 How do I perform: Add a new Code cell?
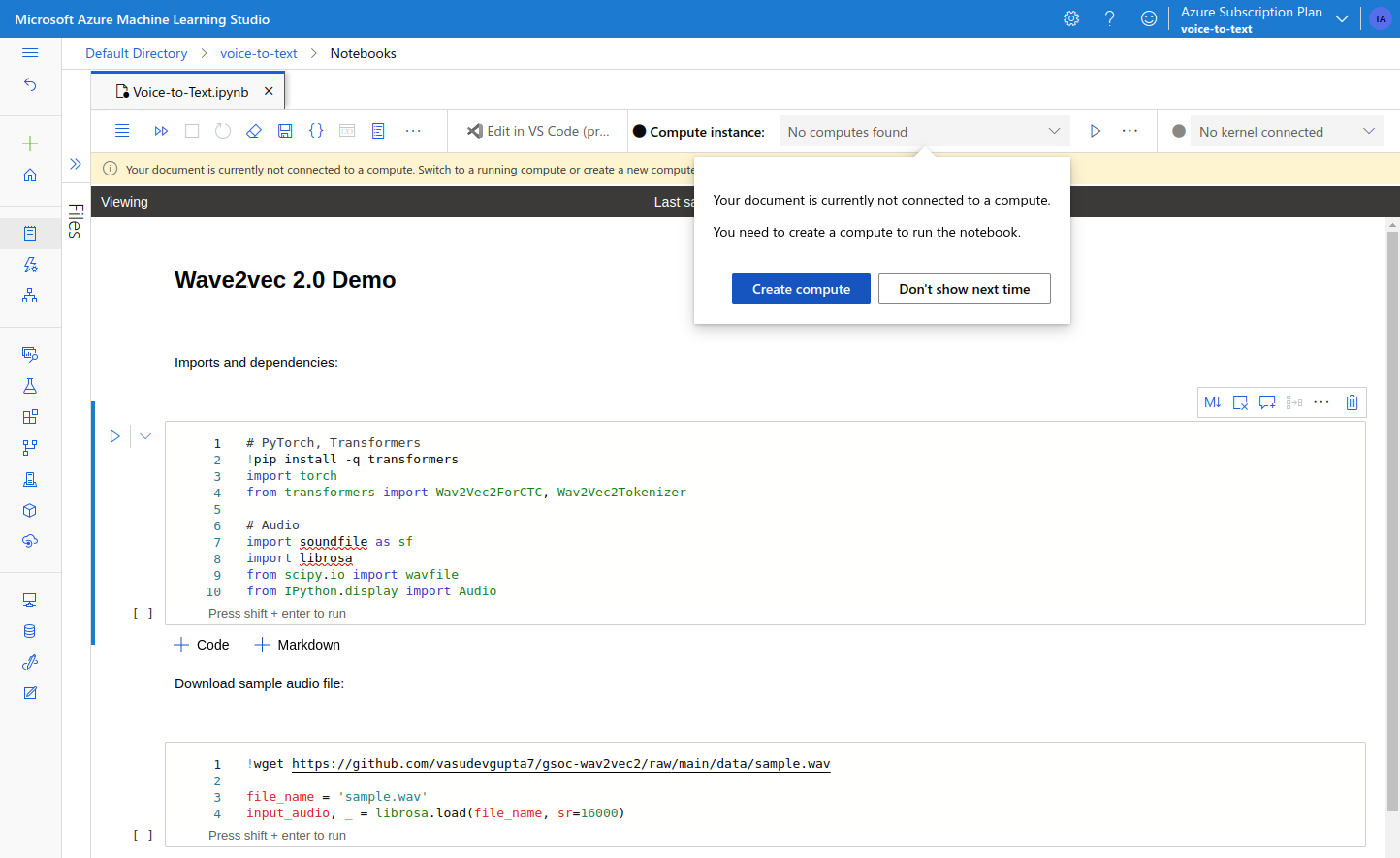tap(202, 645)
